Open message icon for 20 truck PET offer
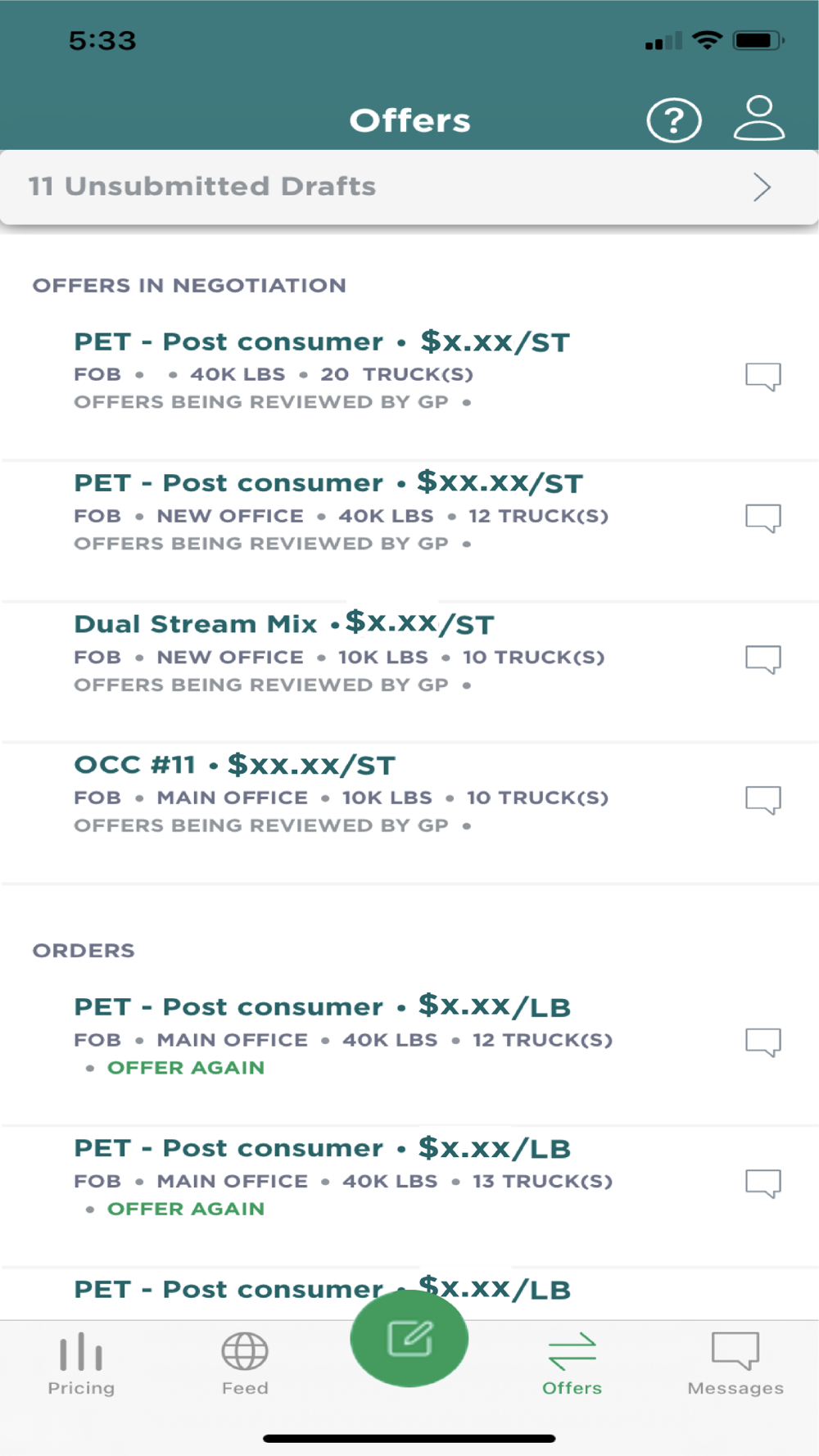Screen dimensions: 819x1456 763,377
